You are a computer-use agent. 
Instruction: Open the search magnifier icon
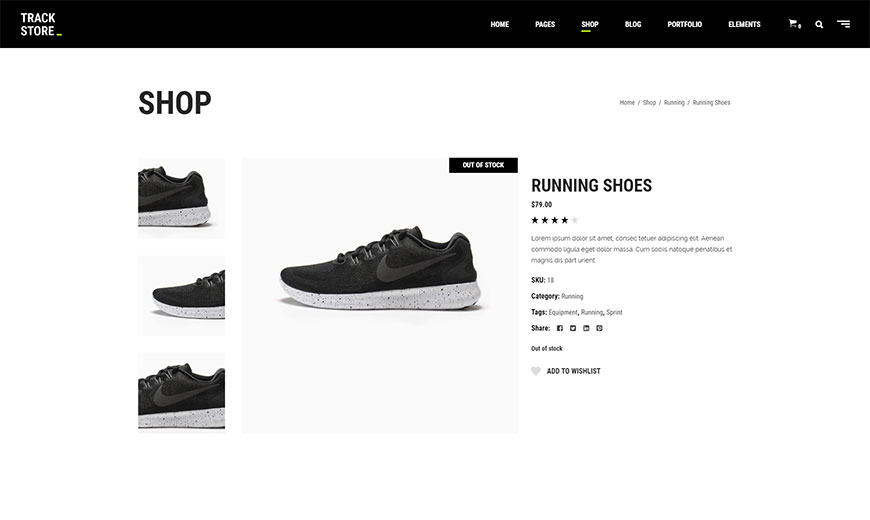pyautogui.click(x=819, y=24)
